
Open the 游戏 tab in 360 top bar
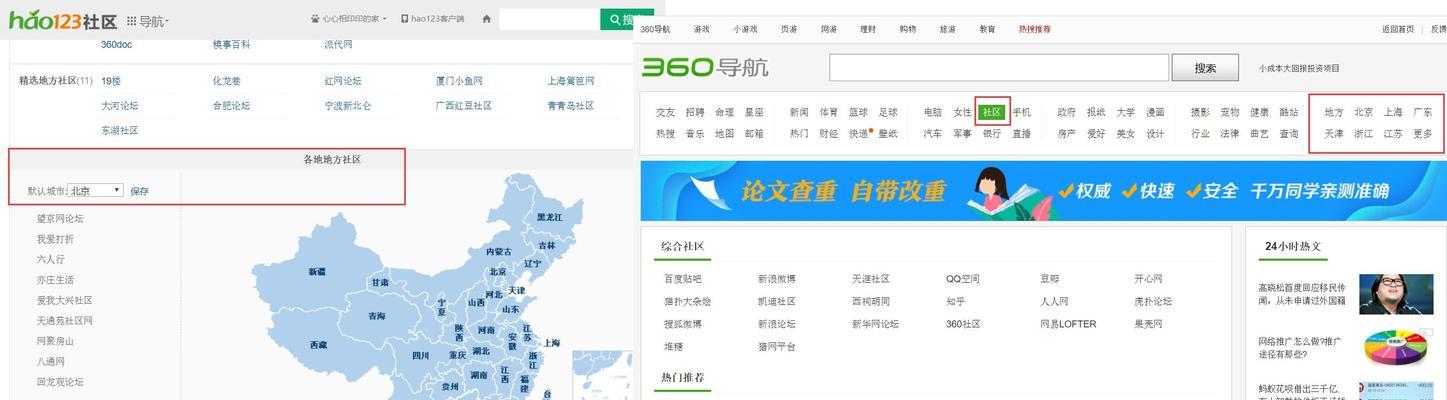pyautogui.click(x=702, y=29)
